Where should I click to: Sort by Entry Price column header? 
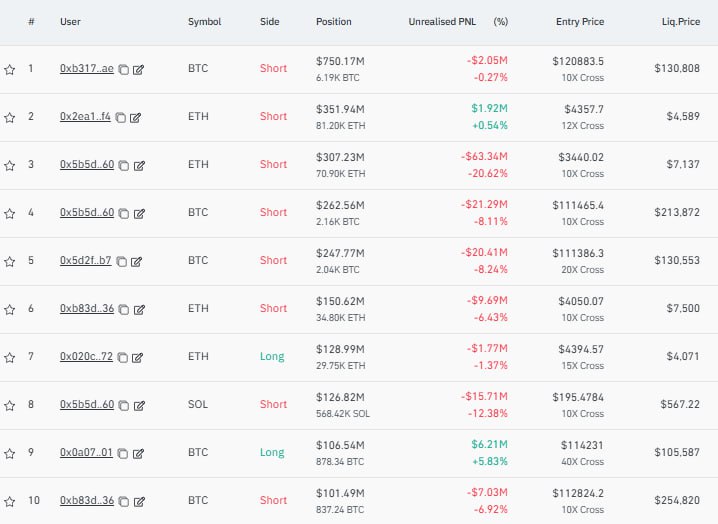pos(580,21)
